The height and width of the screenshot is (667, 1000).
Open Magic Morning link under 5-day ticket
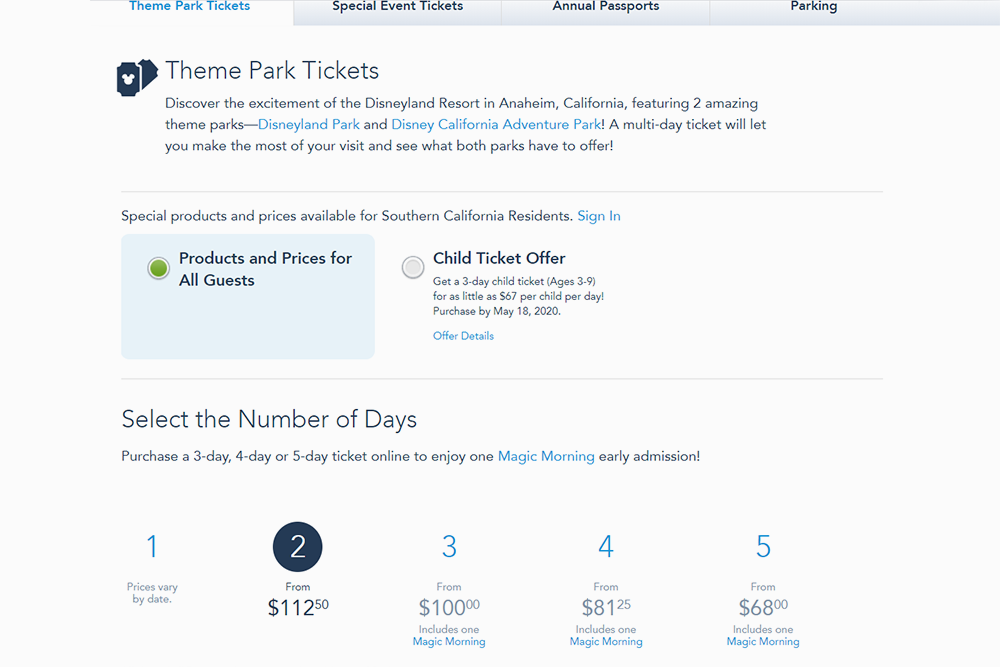tap(763, 641)
